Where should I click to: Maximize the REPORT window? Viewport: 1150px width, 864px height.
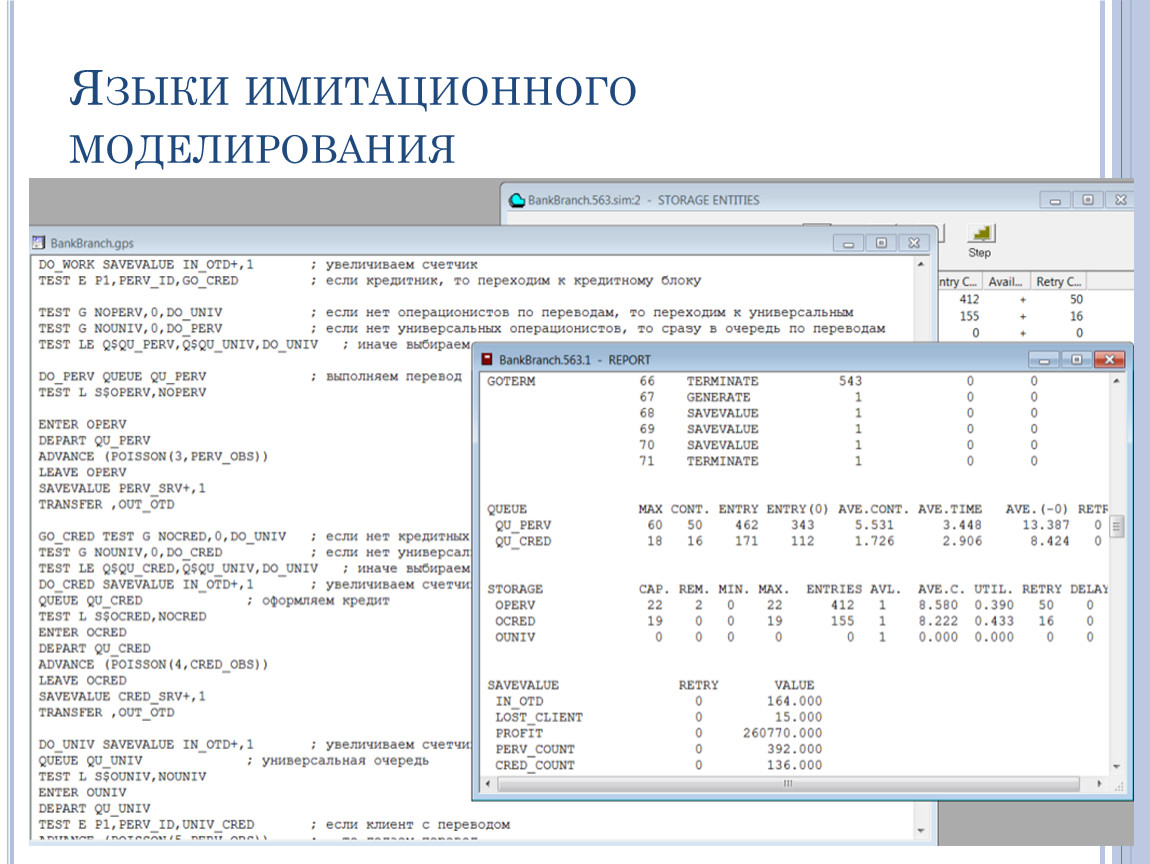(1076, 359)
